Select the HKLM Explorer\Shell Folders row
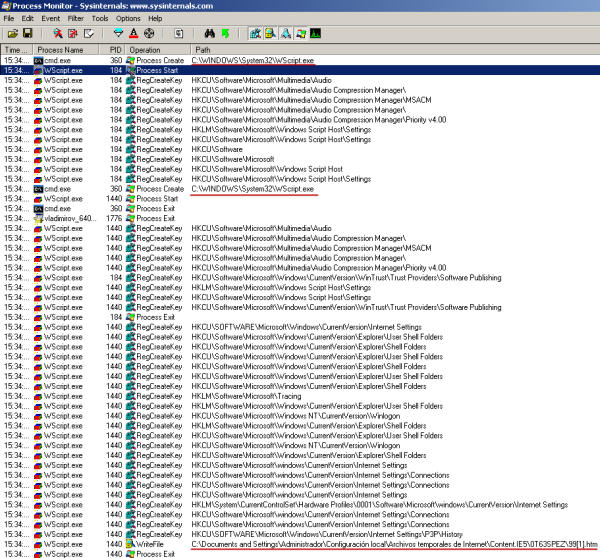Screen dimensions: 600x558 tap(300, 426)
